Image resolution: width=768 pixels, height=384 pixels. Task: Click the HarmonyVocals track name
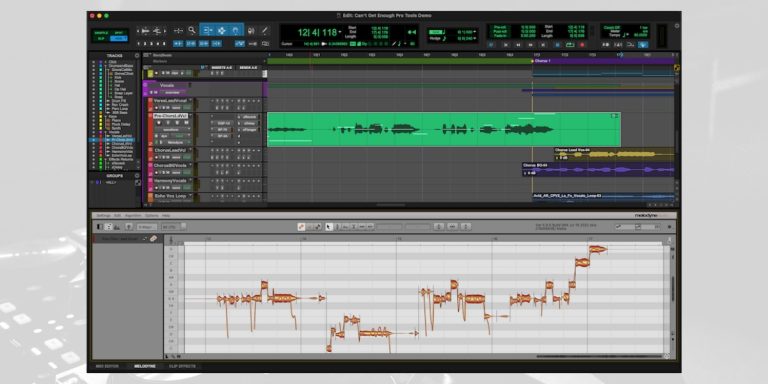pyautogui.click(x=170, y=180)
